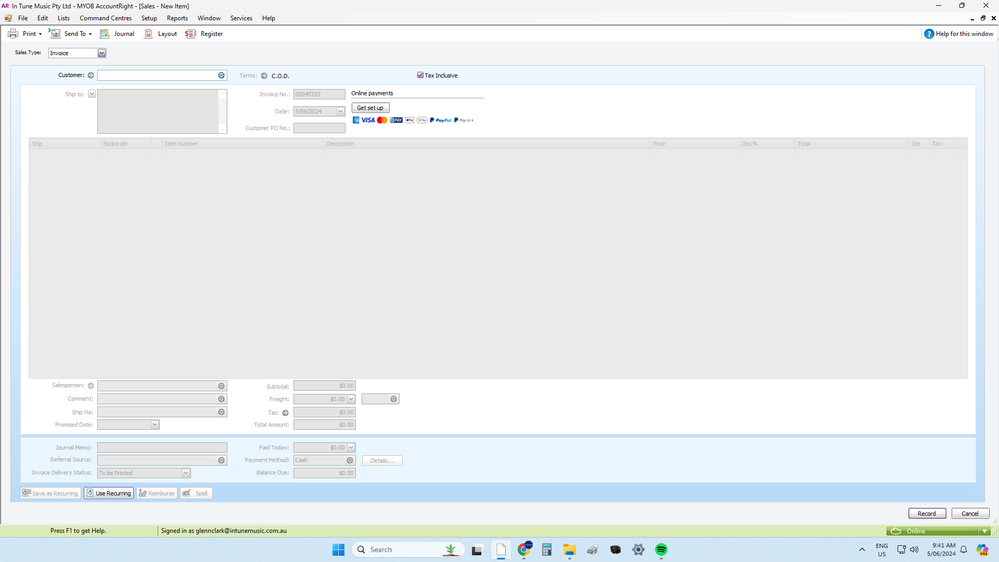999x562 pixels.
Task: Toggle the Tax Inclusive checkbox
Action: pyautogui.click(x=420, y=76)
